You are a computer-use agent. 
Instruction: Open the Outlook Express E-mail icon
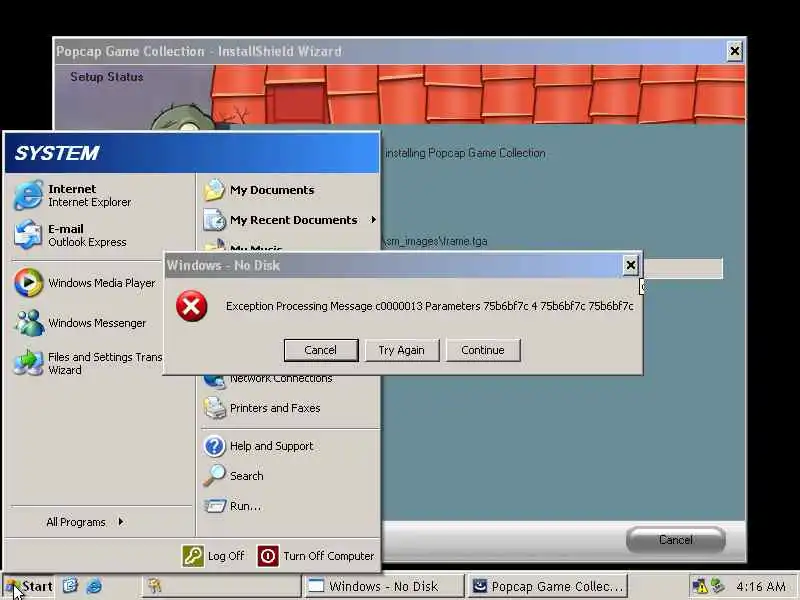[28, 235]
